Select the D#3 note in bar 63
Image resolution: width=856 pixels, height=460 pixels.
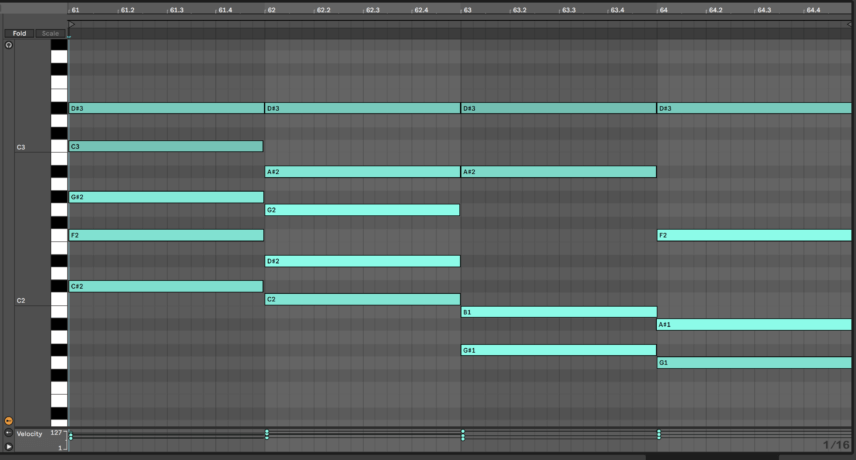[558, 108]
